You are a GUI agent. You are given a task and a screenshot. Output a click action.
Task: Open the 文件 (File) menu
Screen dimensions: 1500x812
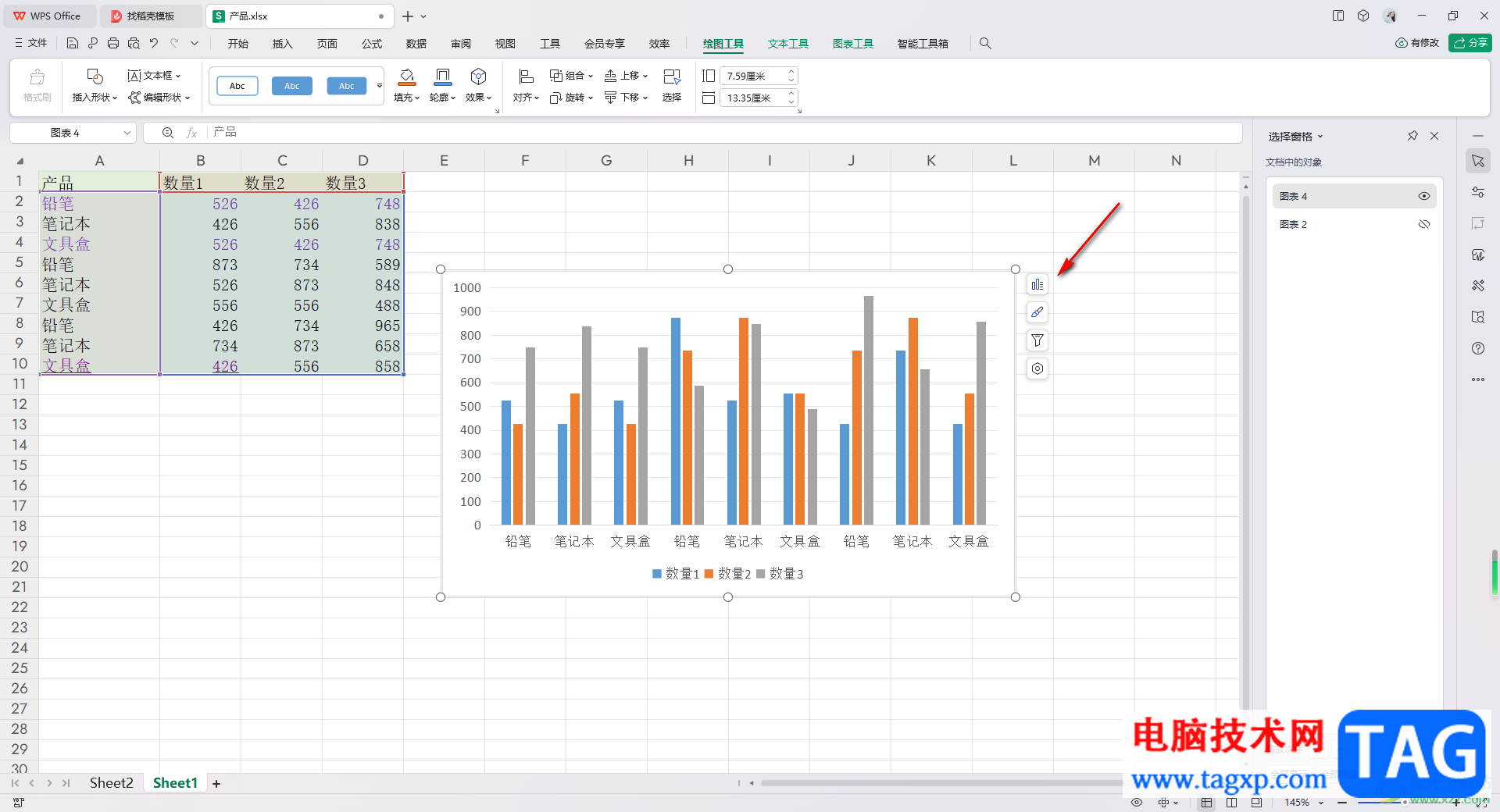click(31, 43)
